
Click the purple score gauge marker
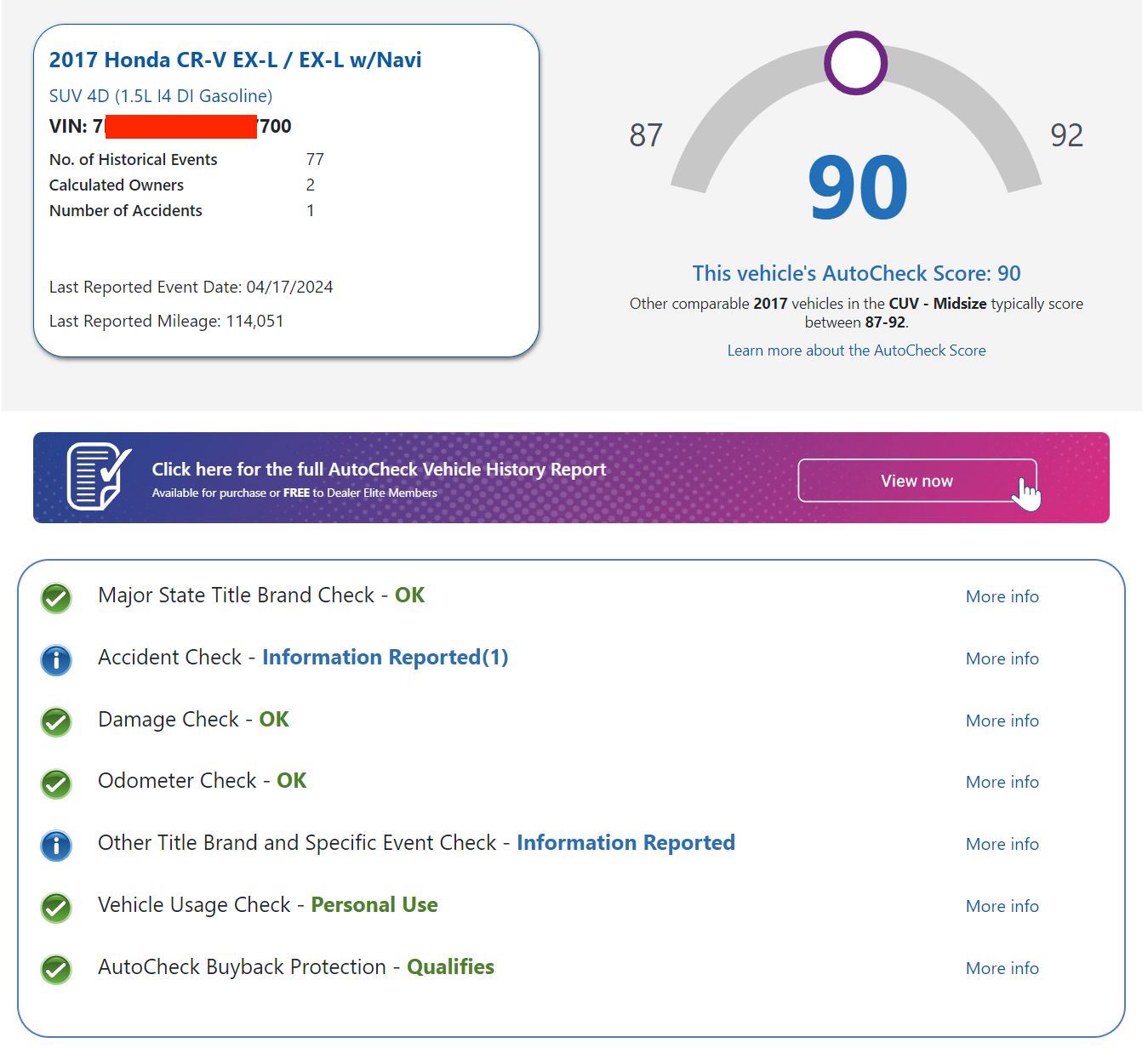pos(855,63)
